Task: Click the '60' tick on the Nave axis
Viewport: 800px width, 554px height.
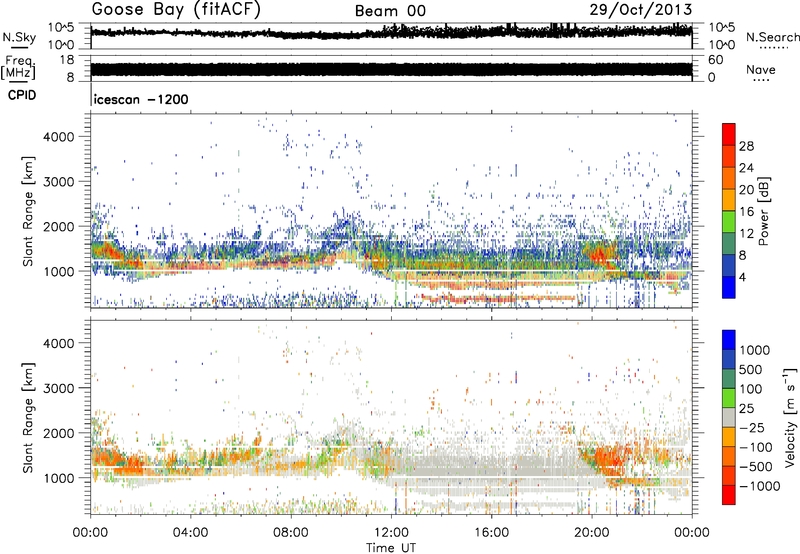Action: 715,60
